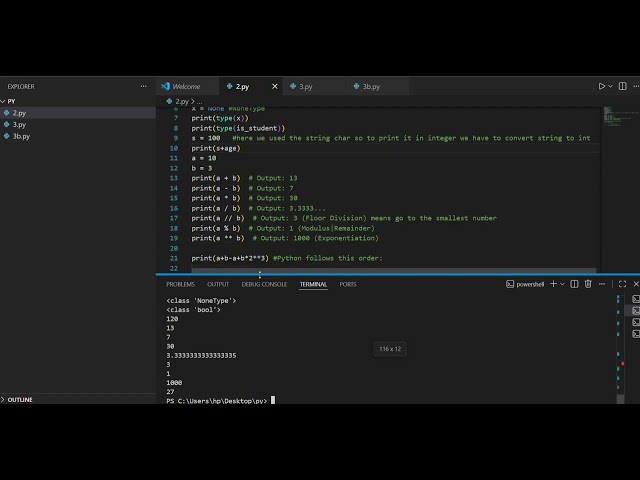Open the DEBUG CONSOLE panel tab

(x=264, y=284)
